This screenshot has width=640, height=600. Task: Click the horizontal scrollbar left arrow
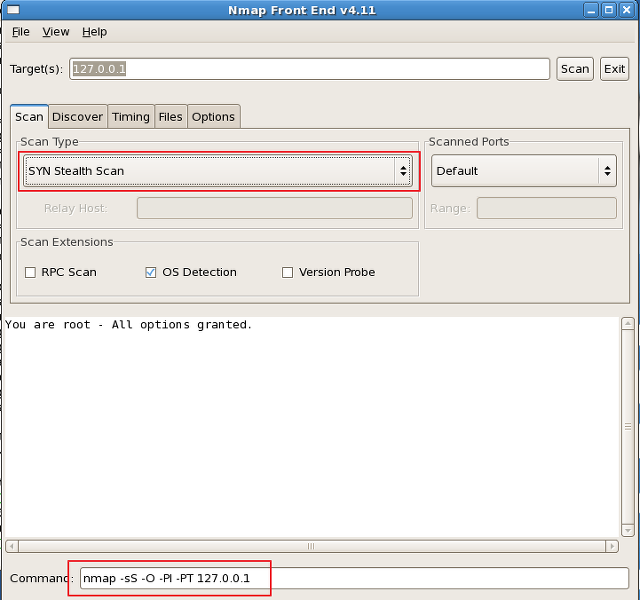tap(12, 546)
